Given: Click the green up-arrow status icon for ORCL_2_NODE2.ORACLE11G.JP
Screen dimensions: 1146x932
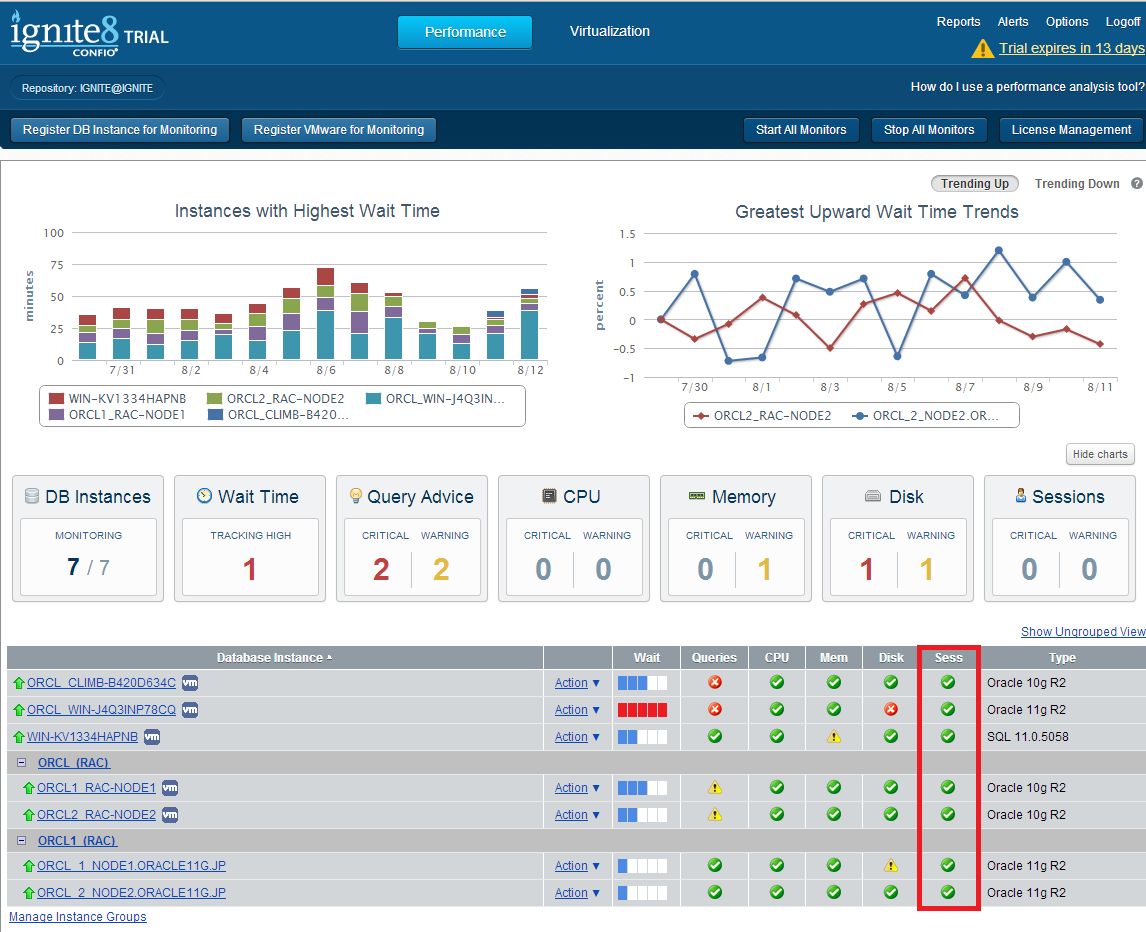Looking at the screenshot, I should tap(29, 893).
